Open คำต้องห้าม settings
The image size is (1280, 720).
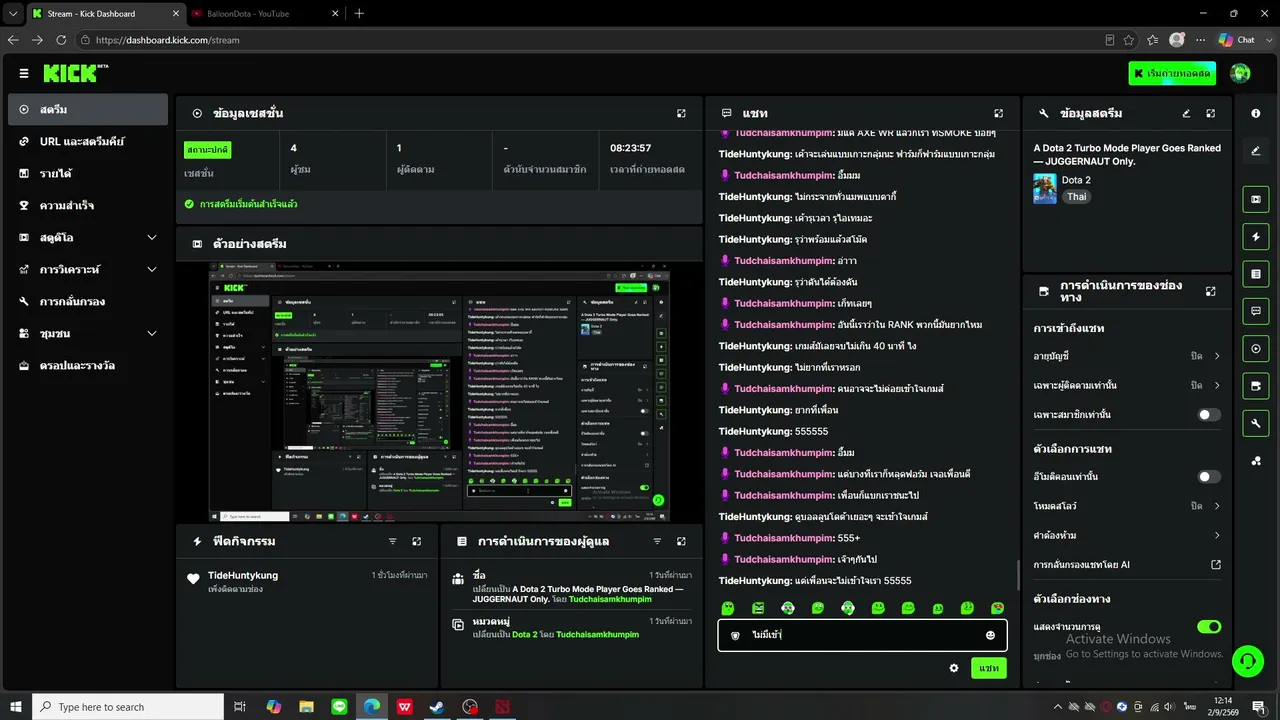(1127, 535)
